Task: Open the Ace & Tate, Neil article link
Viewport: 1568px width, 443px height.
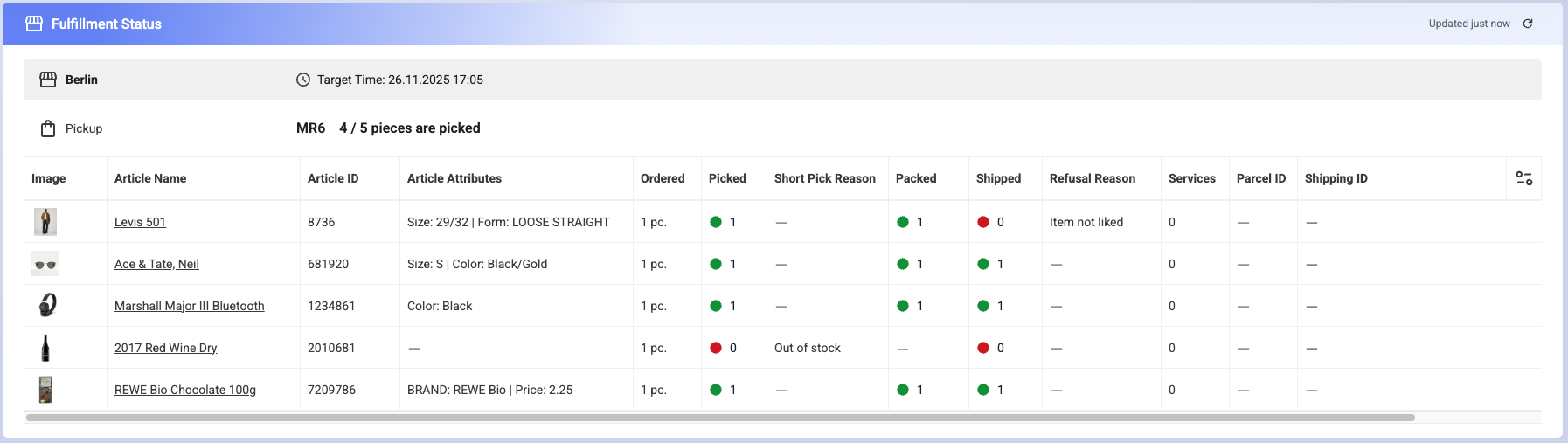Action: (x=156, y=264)
